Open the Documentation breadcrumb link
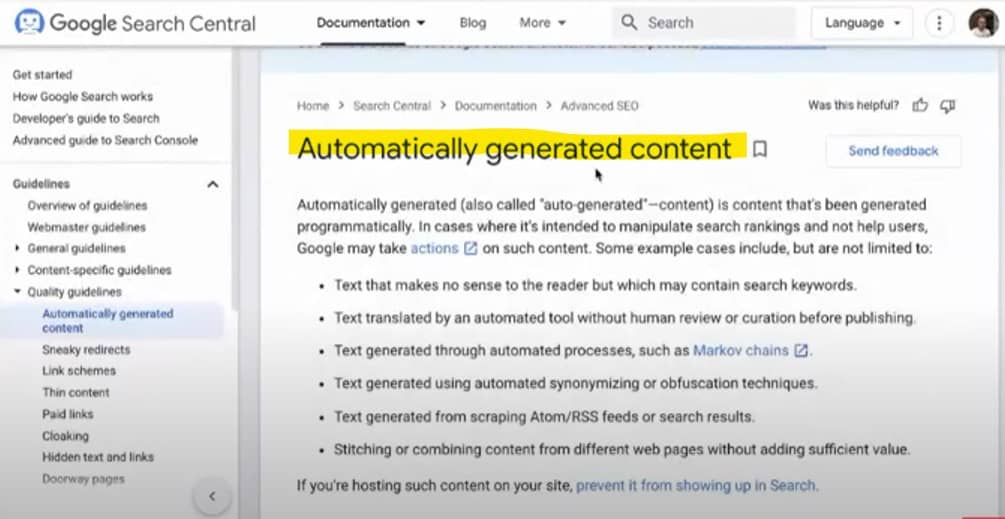Viewport: 1005px width, 519px height. 495,106
